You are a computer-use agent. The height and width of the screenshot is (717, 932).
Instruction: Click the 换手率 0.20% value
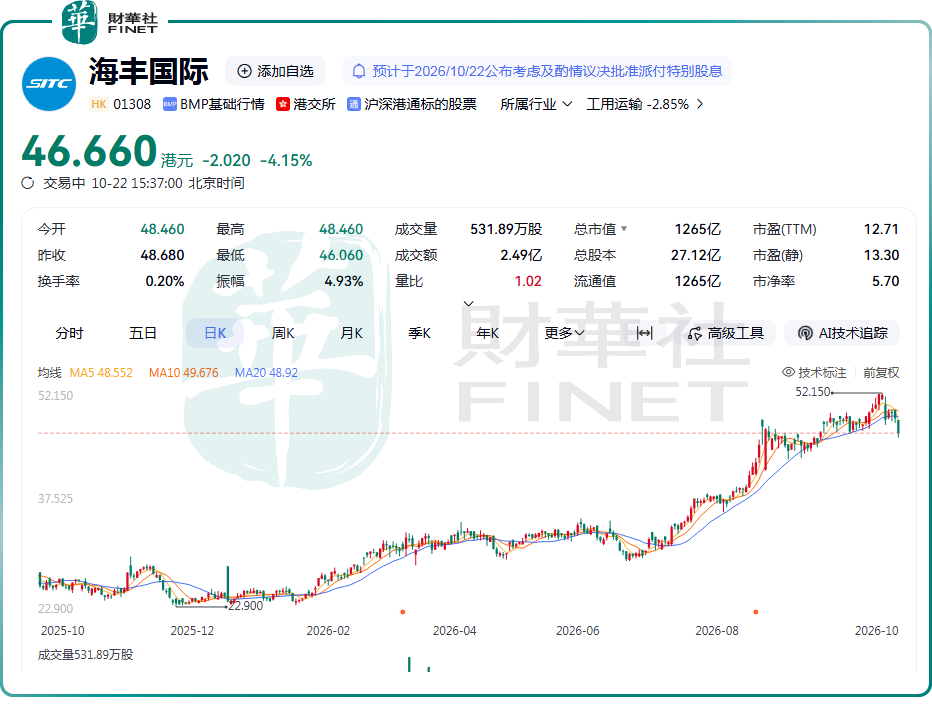coord(165,281)
